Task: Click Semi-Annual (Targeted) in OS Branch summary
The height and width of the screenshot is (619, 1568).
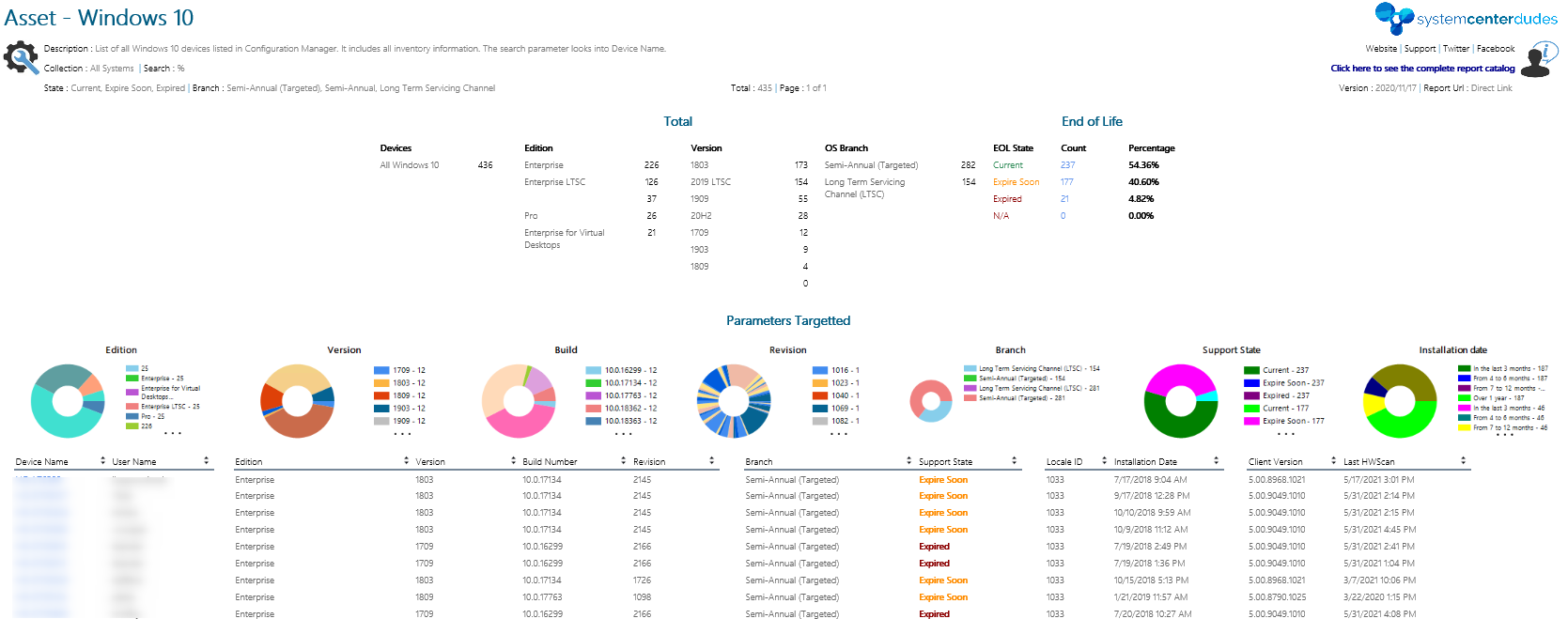Action: 871,165
